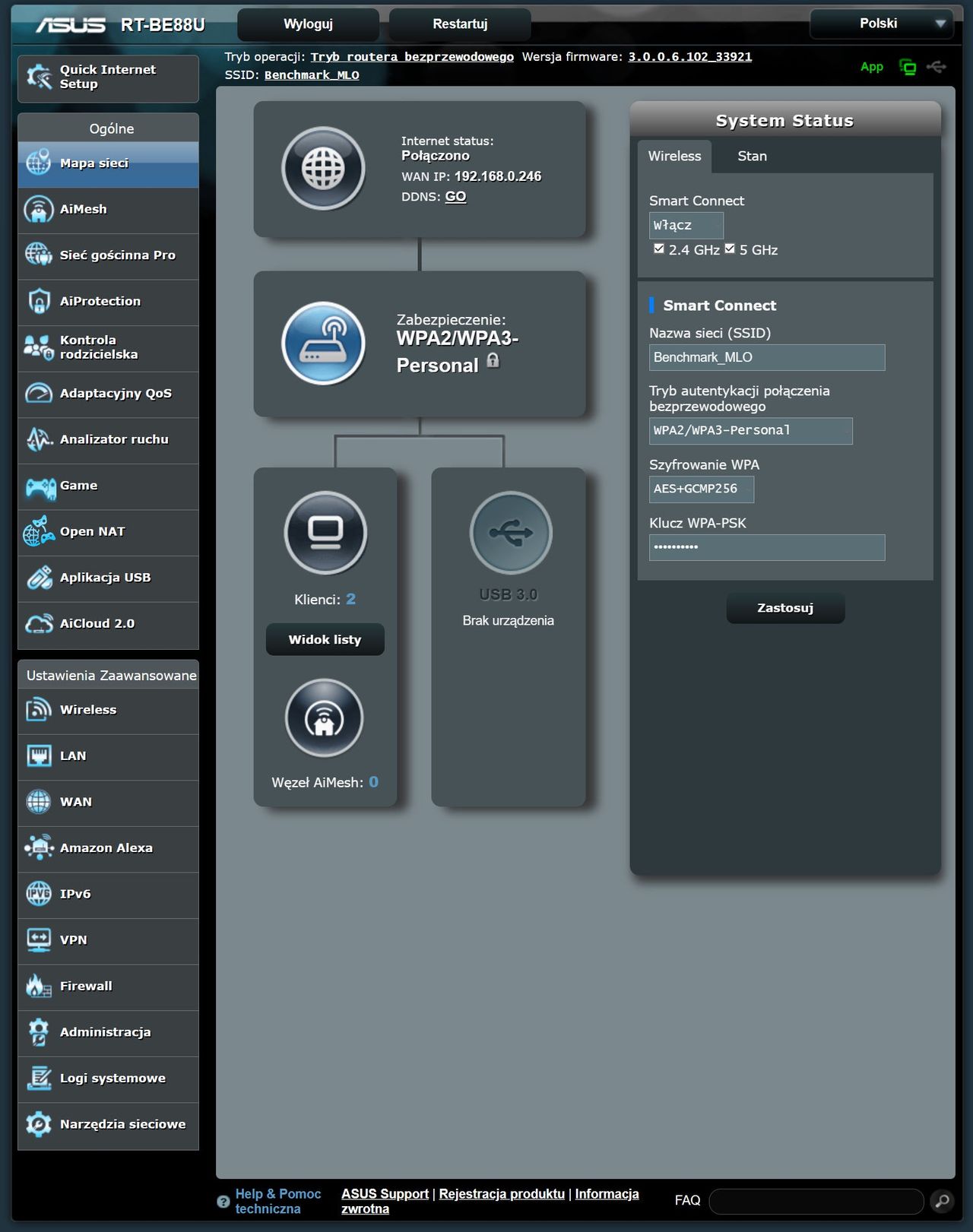Click the Open NAT icon
The height and width of the screenshot is (1232, 973).
coord(38,531)
